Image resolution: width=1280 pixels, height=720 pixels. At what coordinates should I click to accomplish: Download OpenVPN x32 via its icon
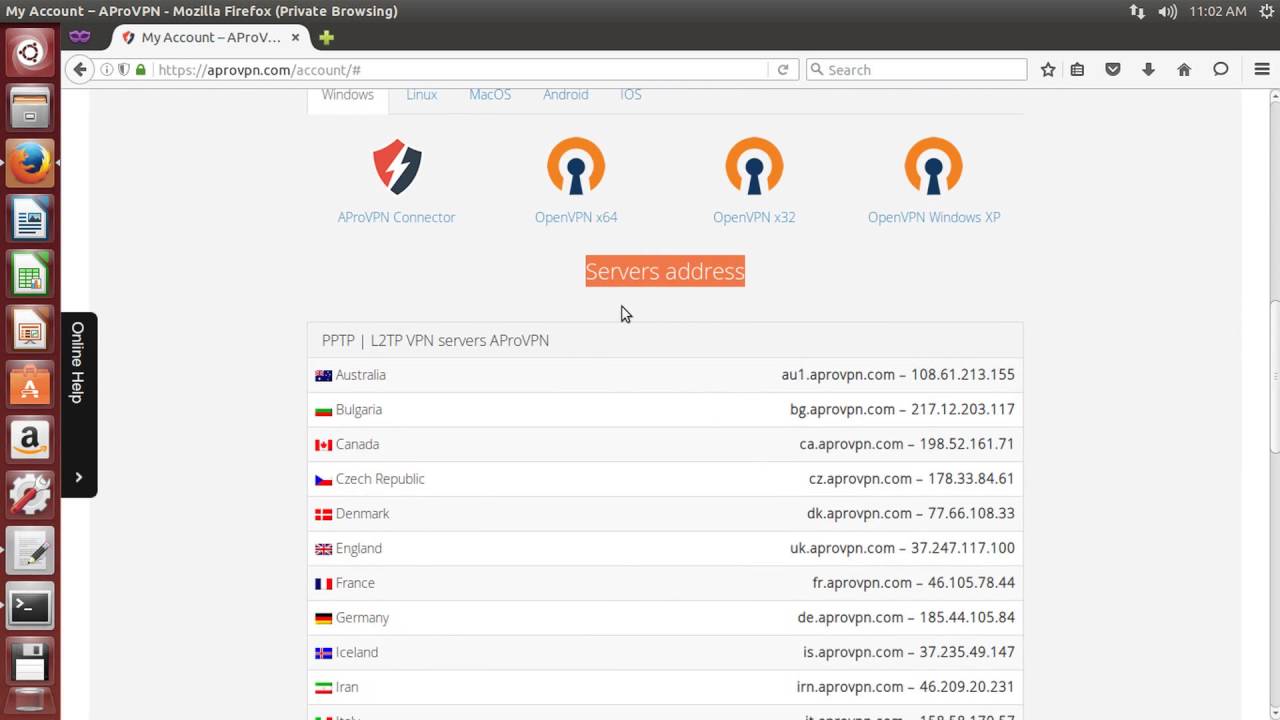click(754, 166)
